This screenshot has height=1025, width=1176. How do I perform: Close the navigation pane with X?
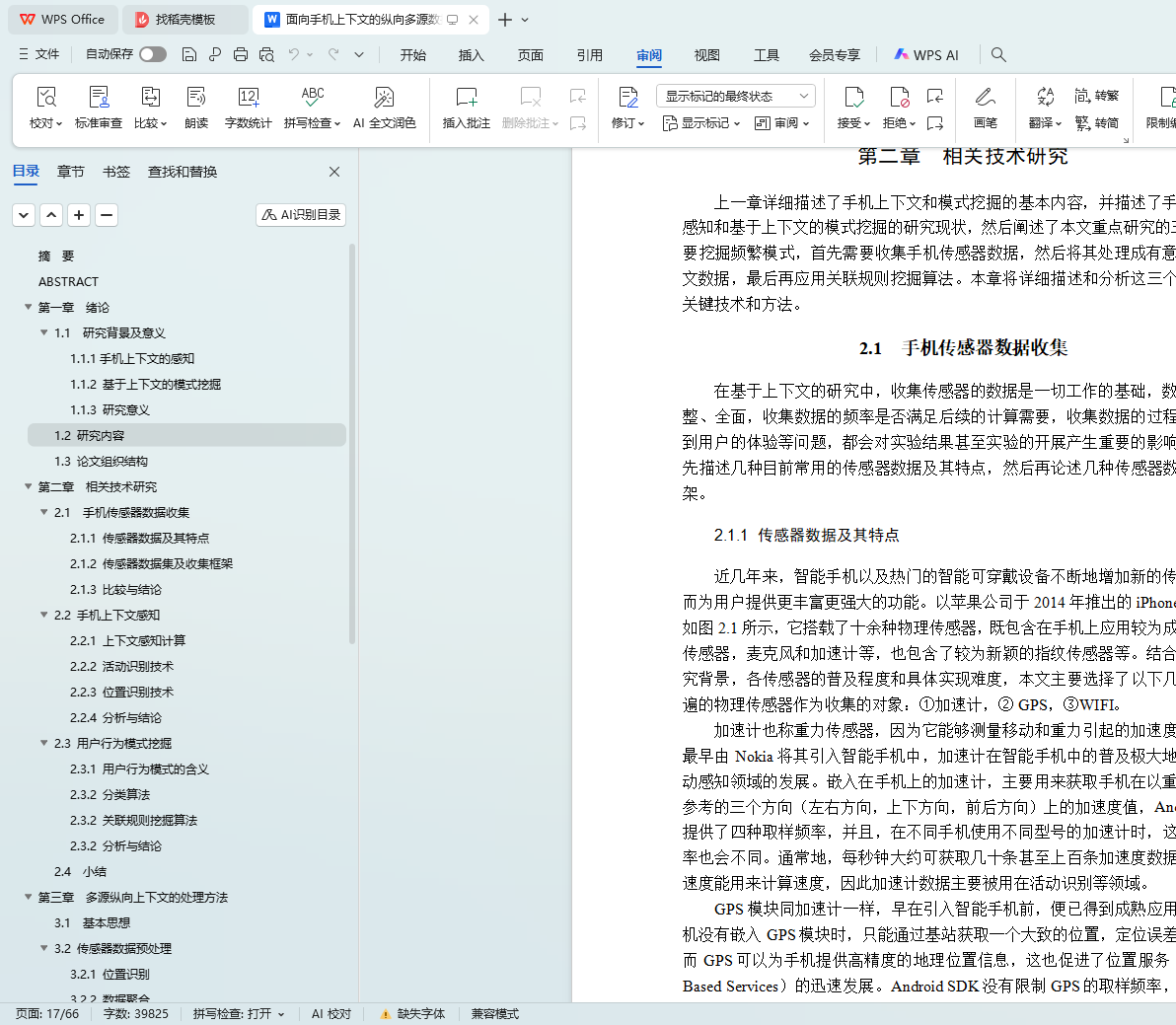334,172
